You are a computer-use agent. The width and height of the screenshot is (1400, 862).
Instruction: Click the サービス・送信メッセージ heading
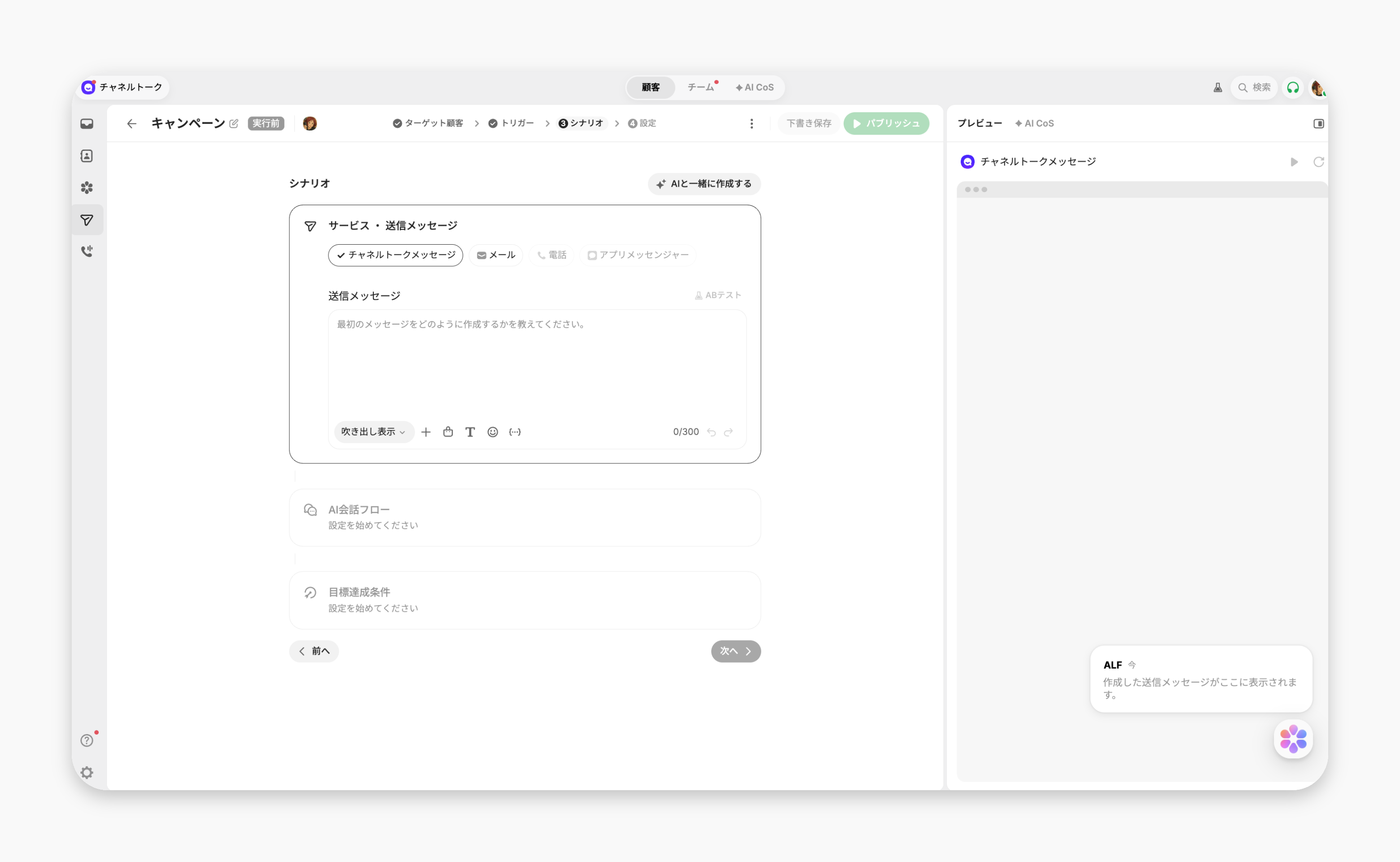393,226
